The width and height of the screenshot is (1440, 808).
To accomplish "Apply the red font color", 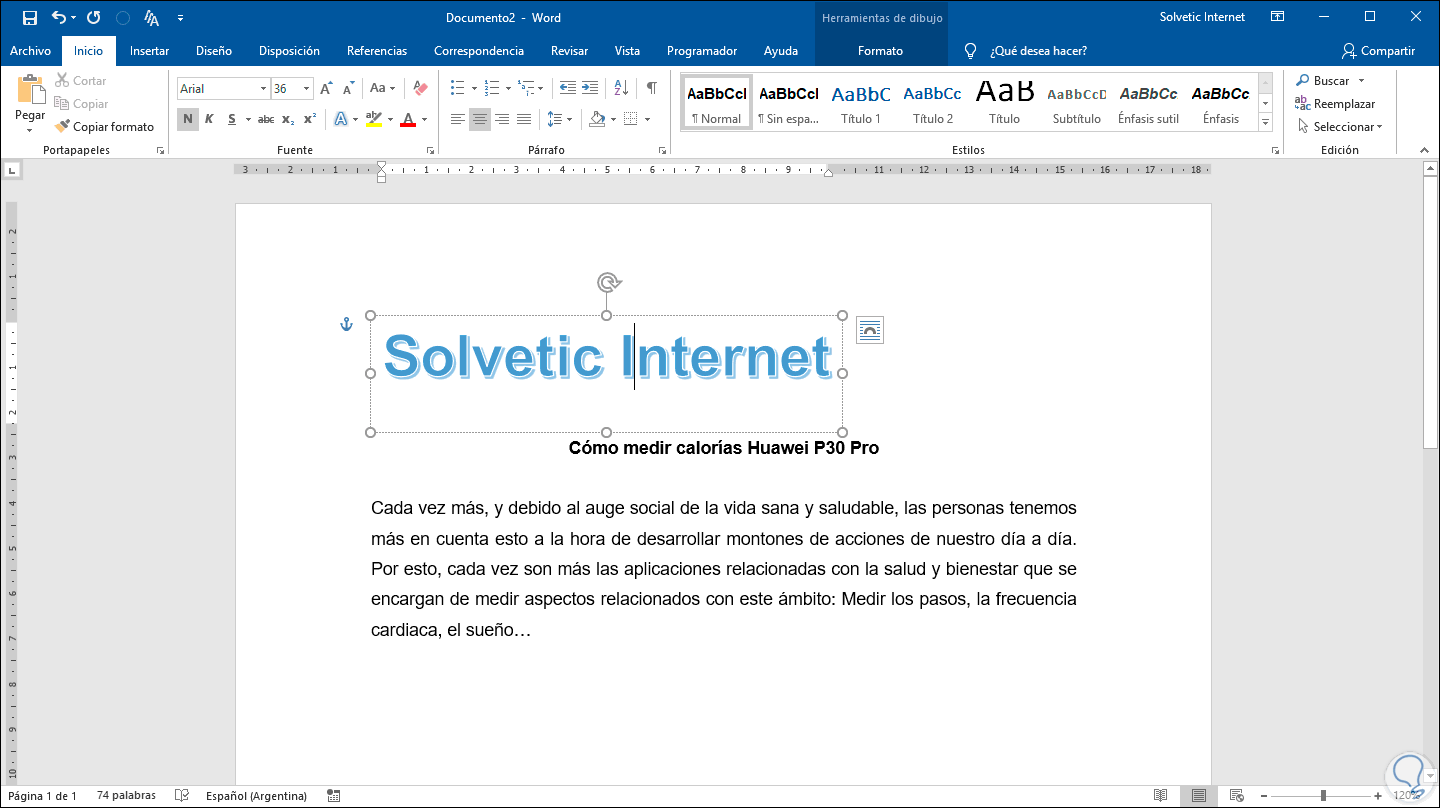I will click(408, 119).
